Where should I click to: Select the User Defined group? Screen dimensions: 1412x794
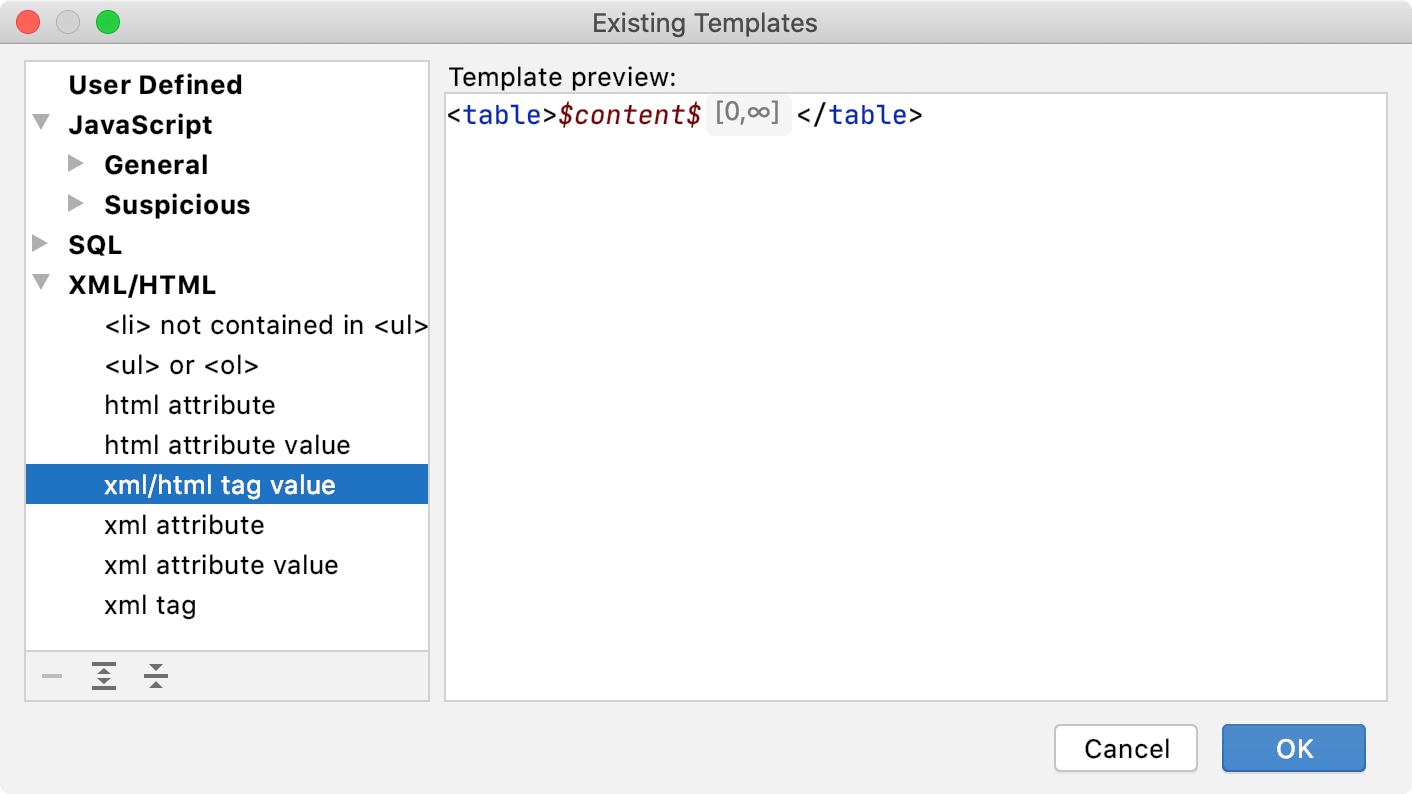pyautogui.click(x=155, y=85)
